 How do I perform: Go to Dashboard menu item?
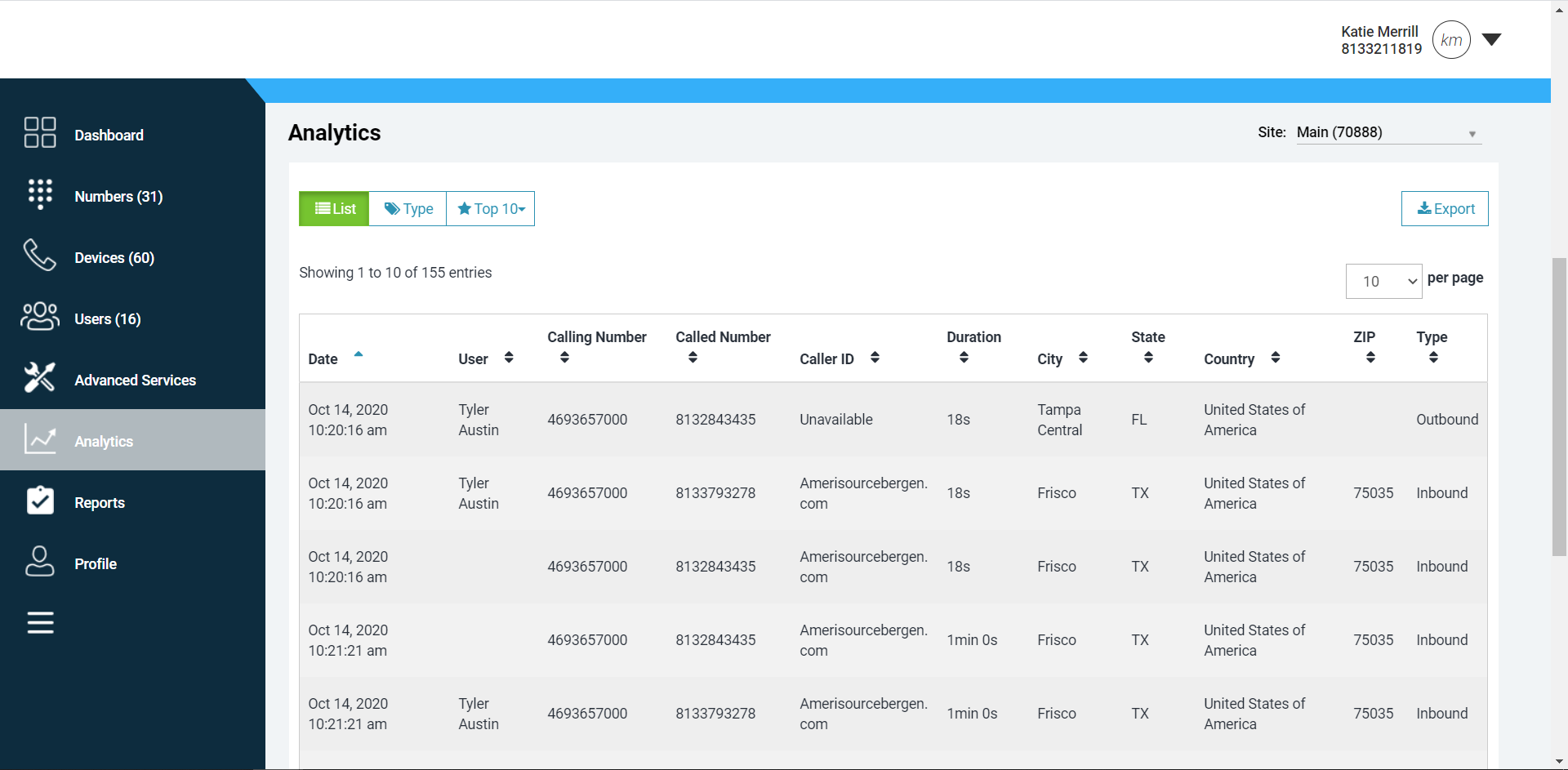[x=109, y=136]
